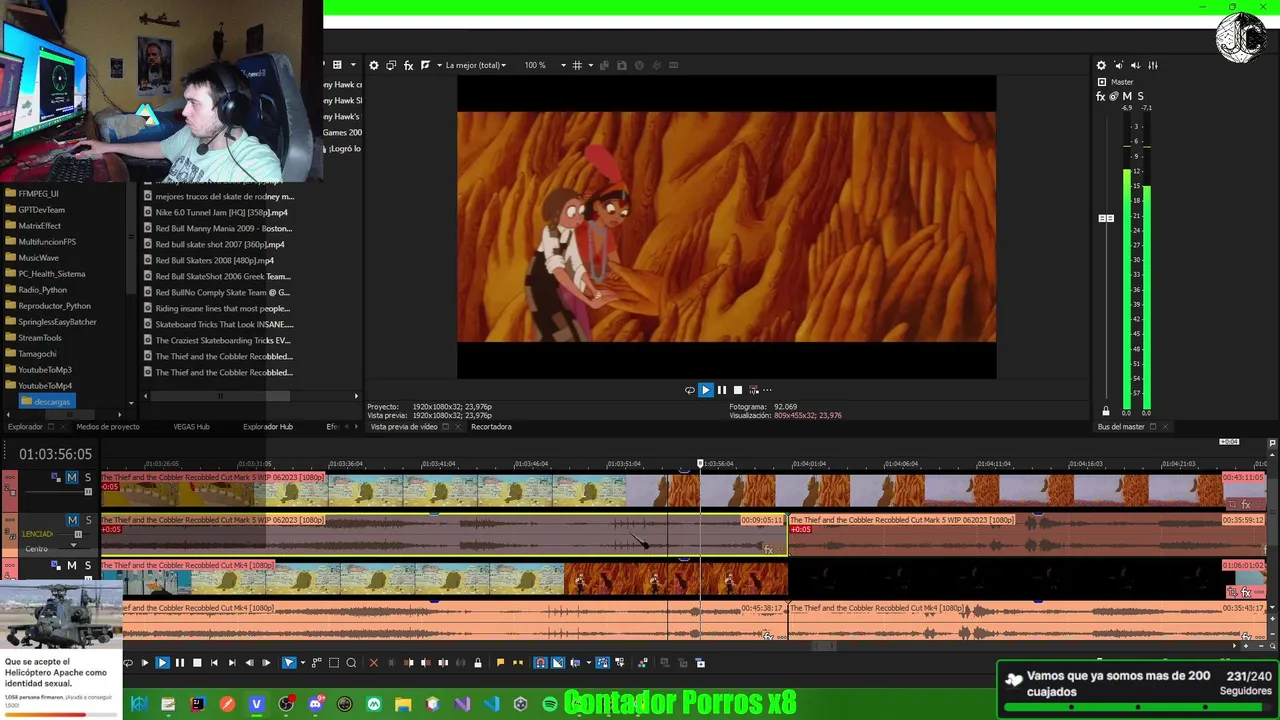Image resolution: width=1280 pixels, height=720 pixels.
Task: Toggle Enable Snapping magnet icon
Action: 540,662
